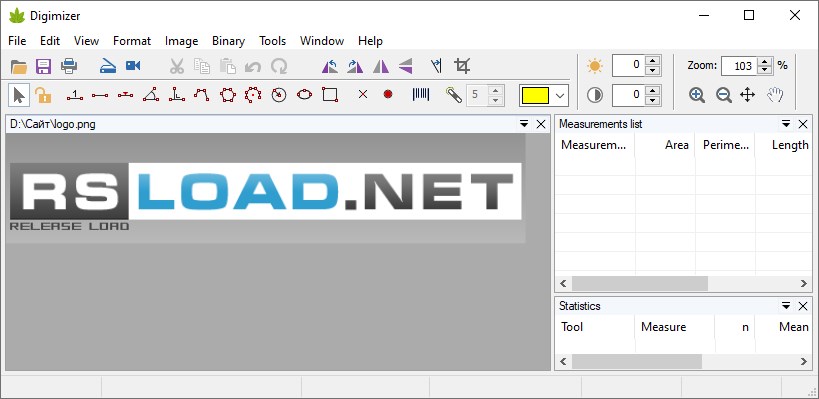
Task: Select the Ellipse tool
Action: pyautogui.click(x=305, y=95)
